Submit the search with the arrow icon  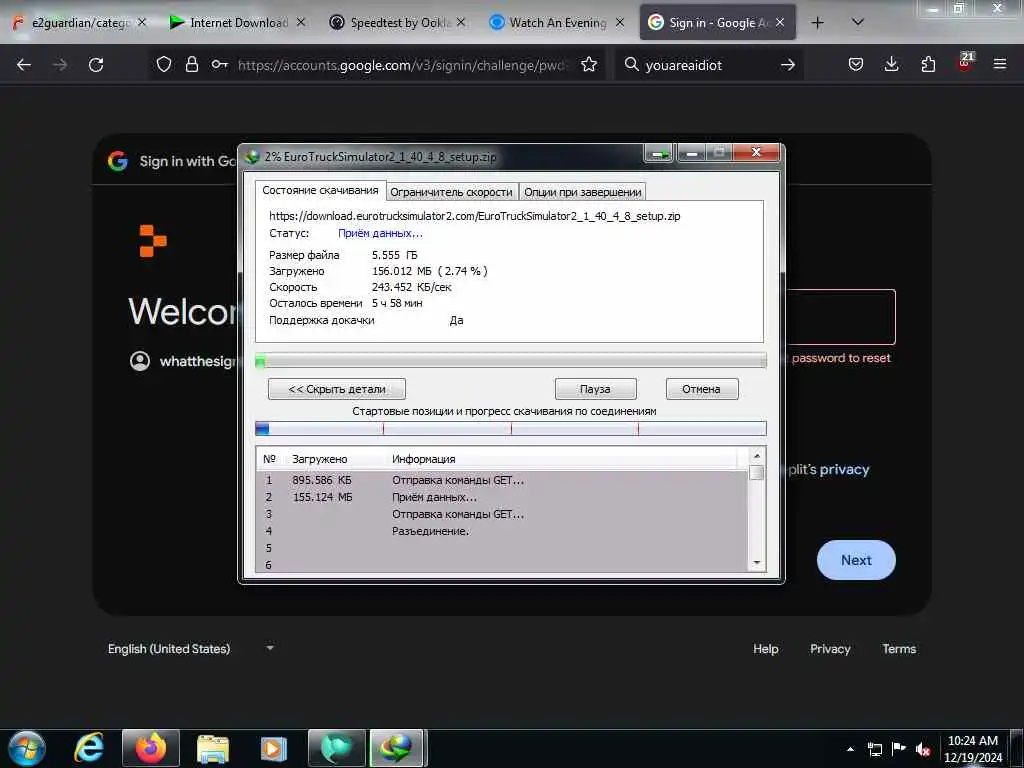(788, 65)
